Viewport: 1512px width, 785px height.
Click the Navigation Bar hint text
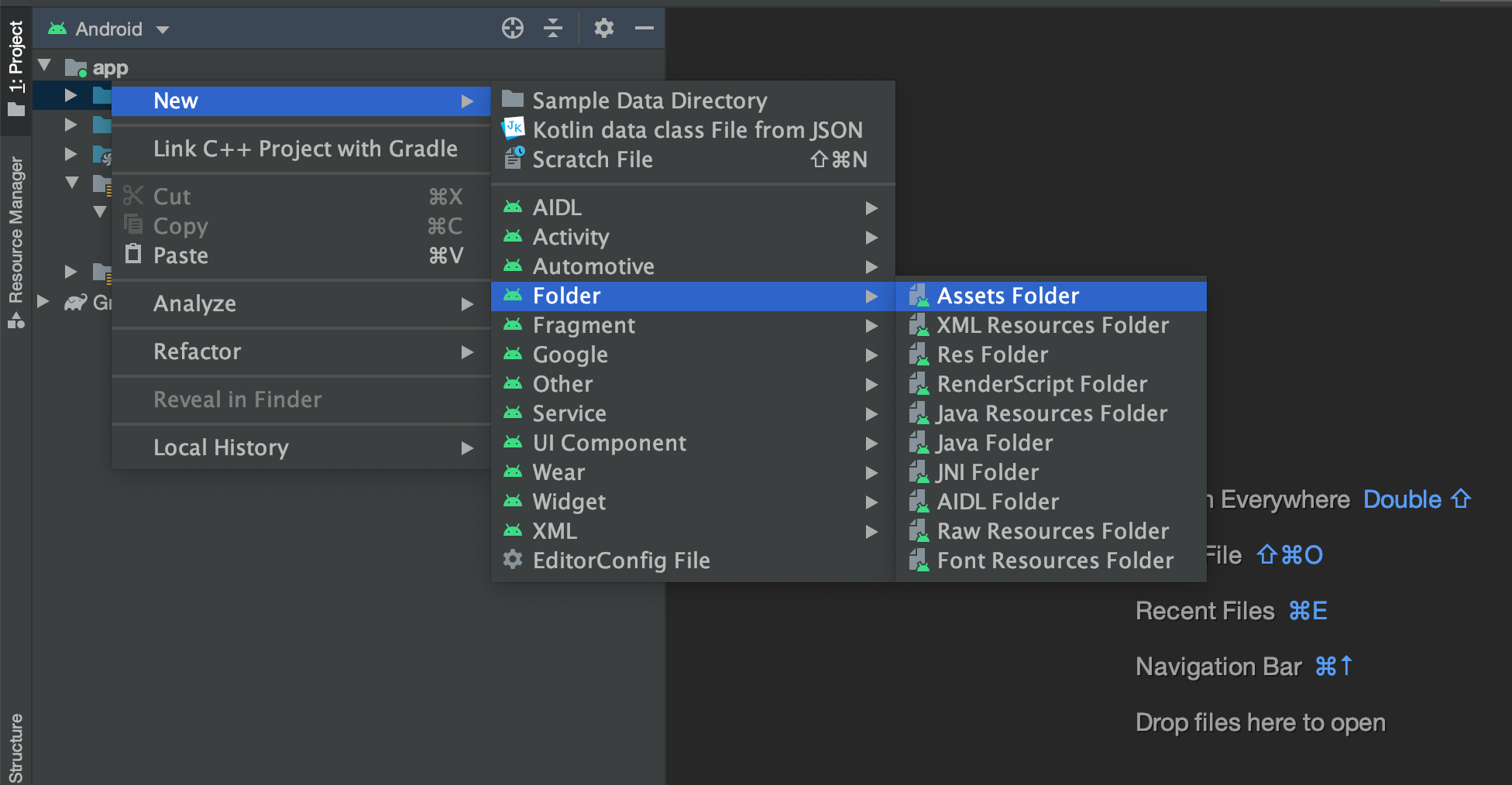[1218, 667]
